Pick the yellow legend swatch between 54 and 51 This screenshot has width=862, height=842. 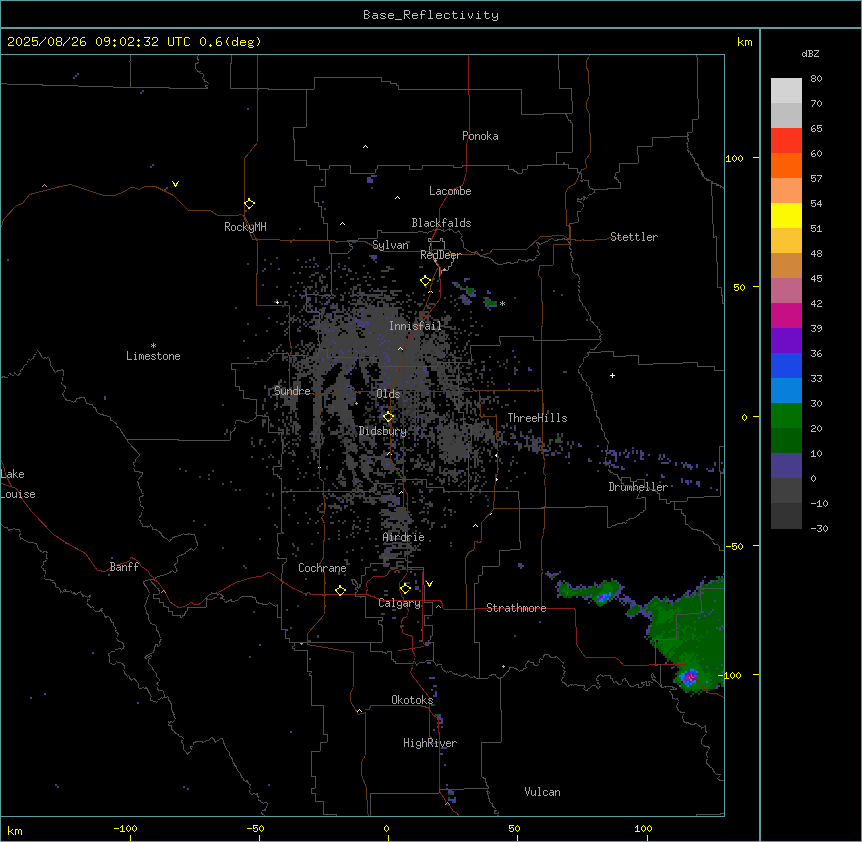click(x=786, y=215)
